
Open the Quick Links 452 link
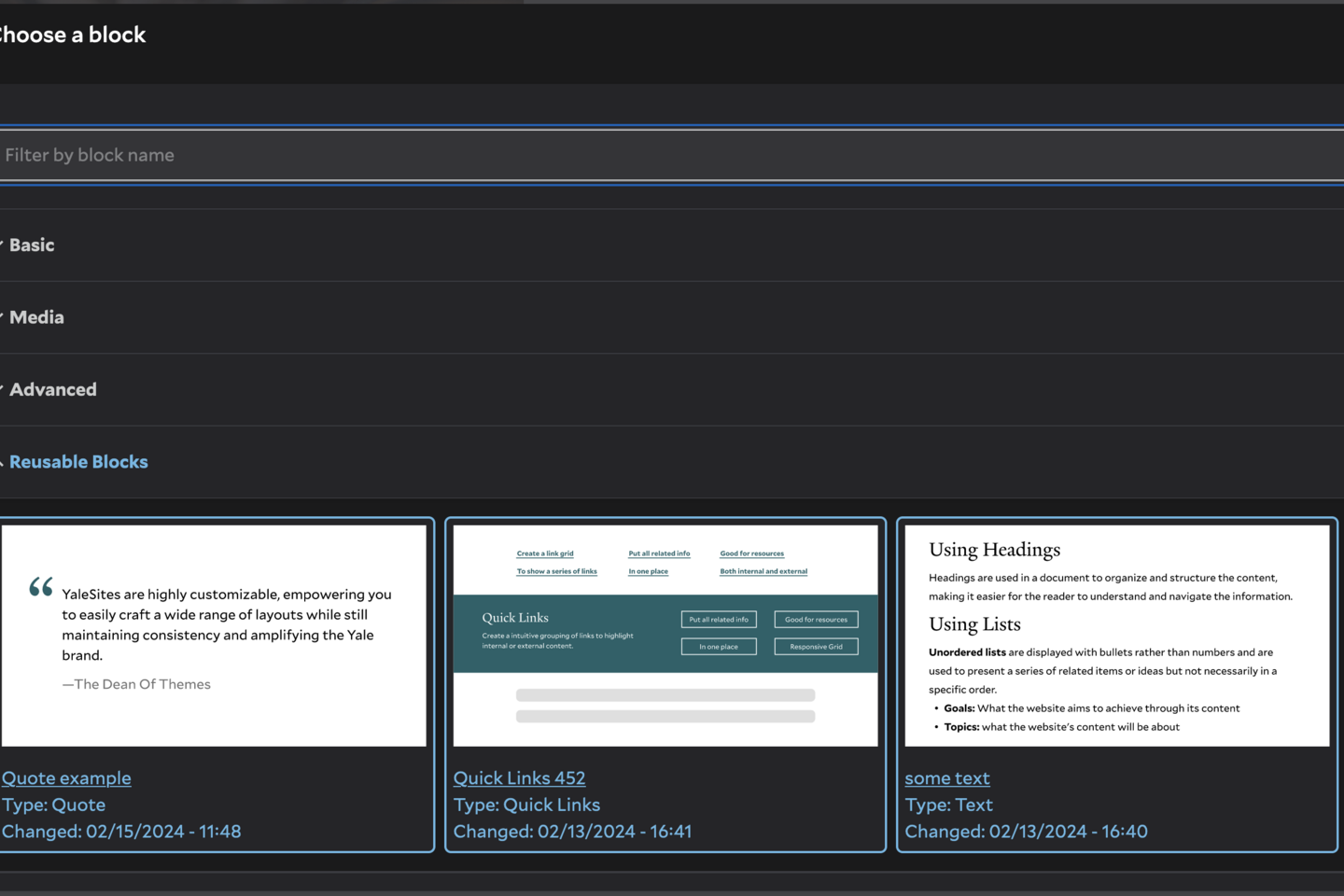click(519, 778)
